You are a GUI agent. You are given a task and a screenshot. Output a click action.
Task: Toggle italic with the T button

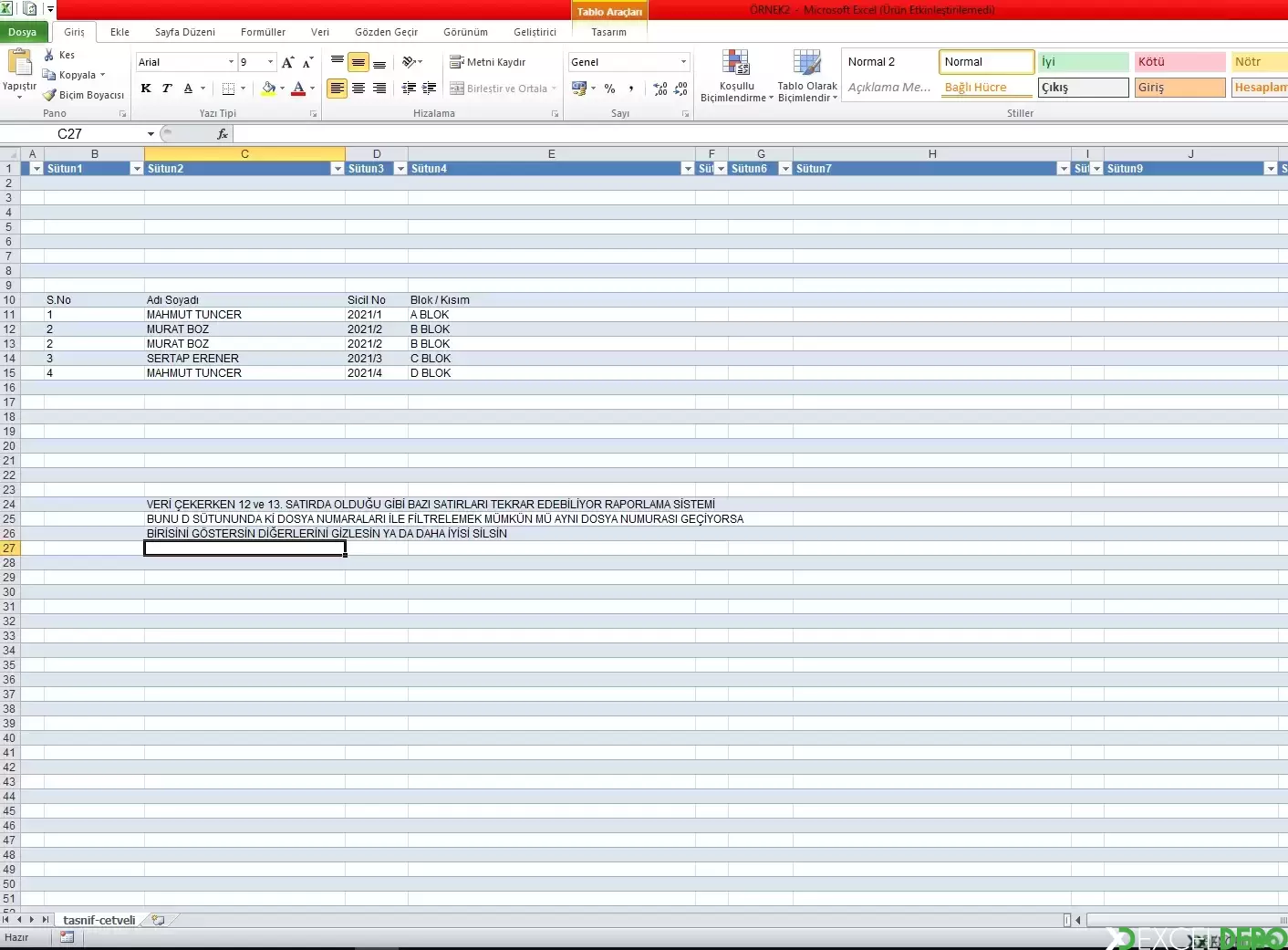coord(167,89)
